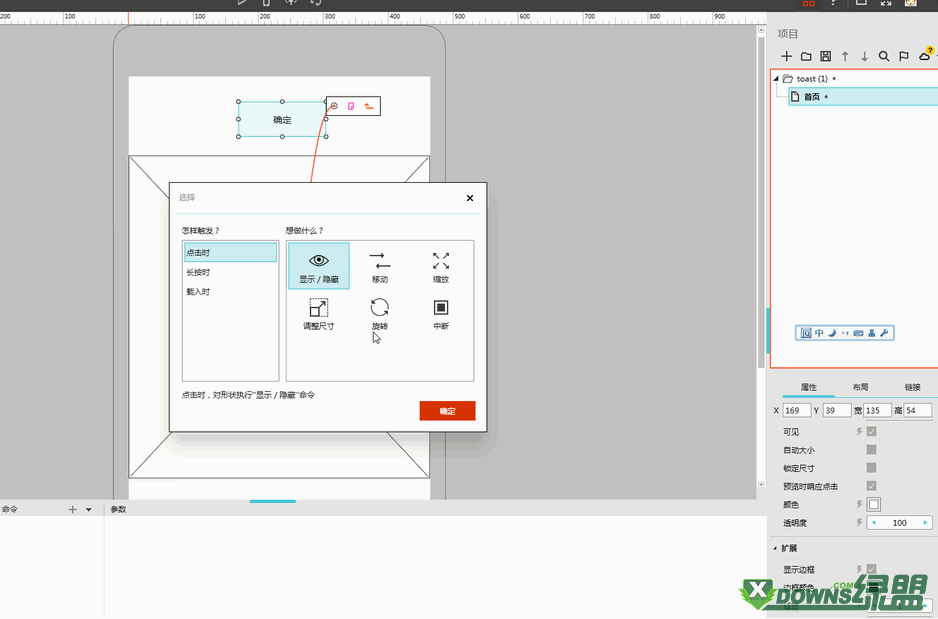This screenshot has height=619, width=938.
Task: Open project with the folder icon
Action: [x=806, y=56]
